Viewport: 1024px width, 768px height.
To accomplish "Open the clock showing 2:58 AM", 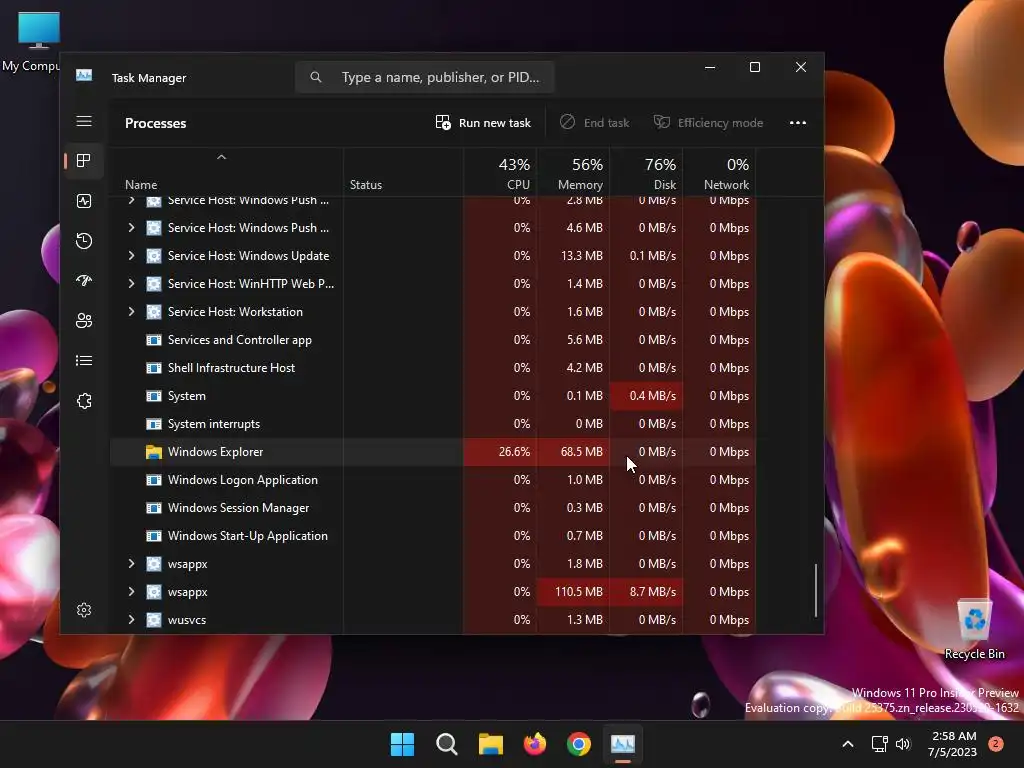I will (953, 744).
